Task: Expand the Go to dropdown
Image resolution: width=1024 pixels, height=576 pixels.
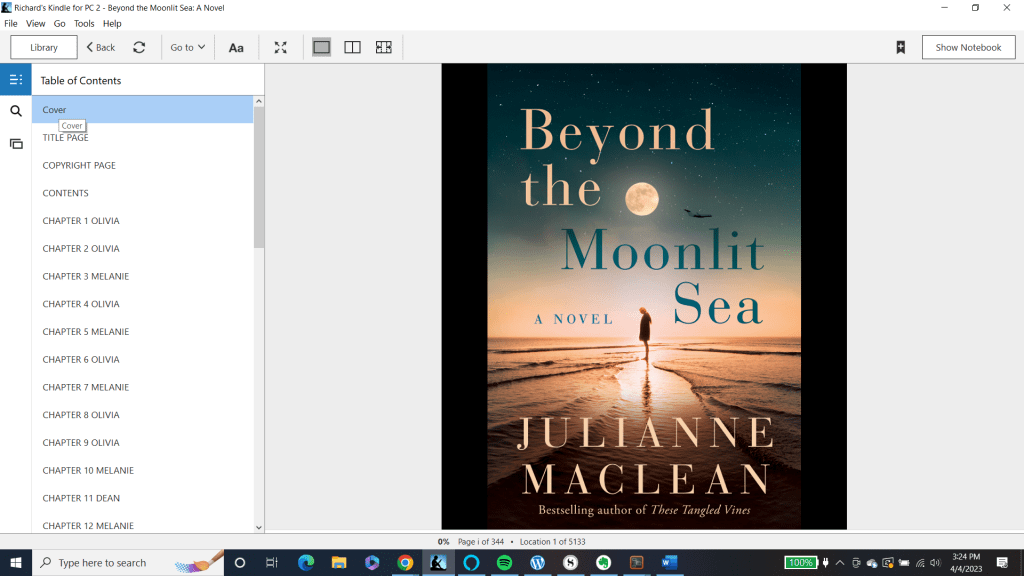Action: [187, 47]
